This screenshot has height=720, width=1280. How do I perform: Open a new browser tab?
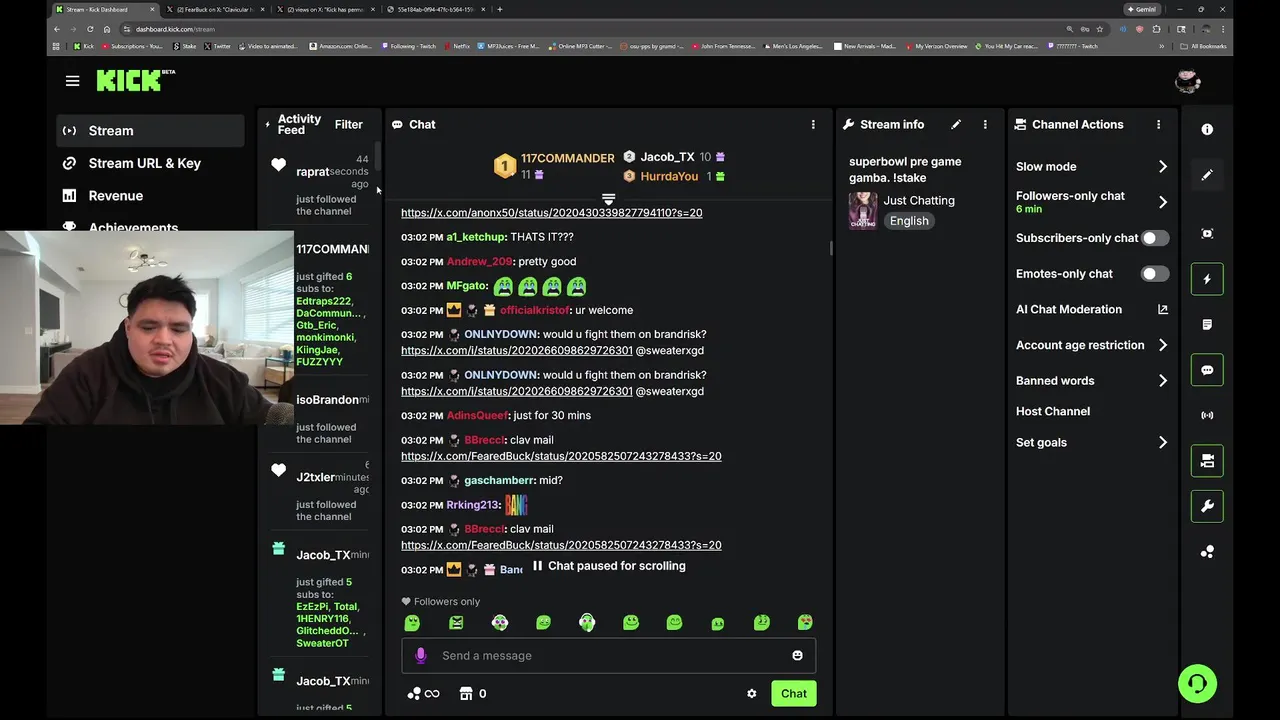point(500,9)
